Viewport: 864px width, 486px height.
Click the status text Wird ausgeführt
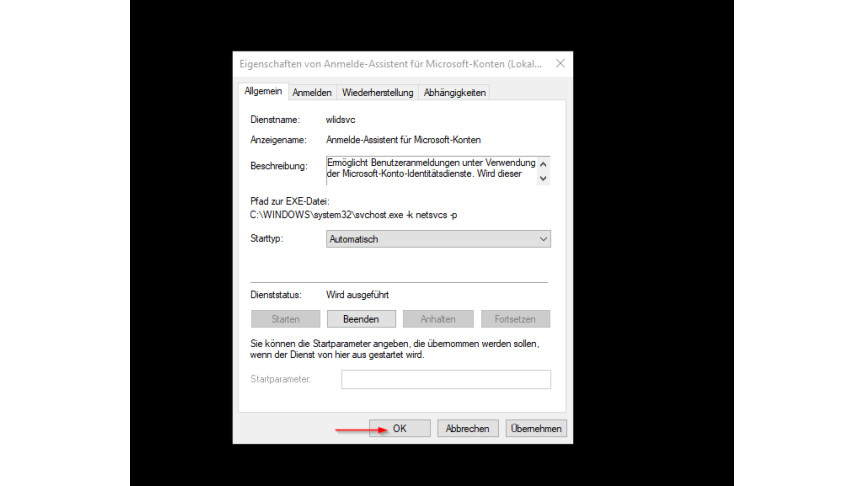(358, 295)
